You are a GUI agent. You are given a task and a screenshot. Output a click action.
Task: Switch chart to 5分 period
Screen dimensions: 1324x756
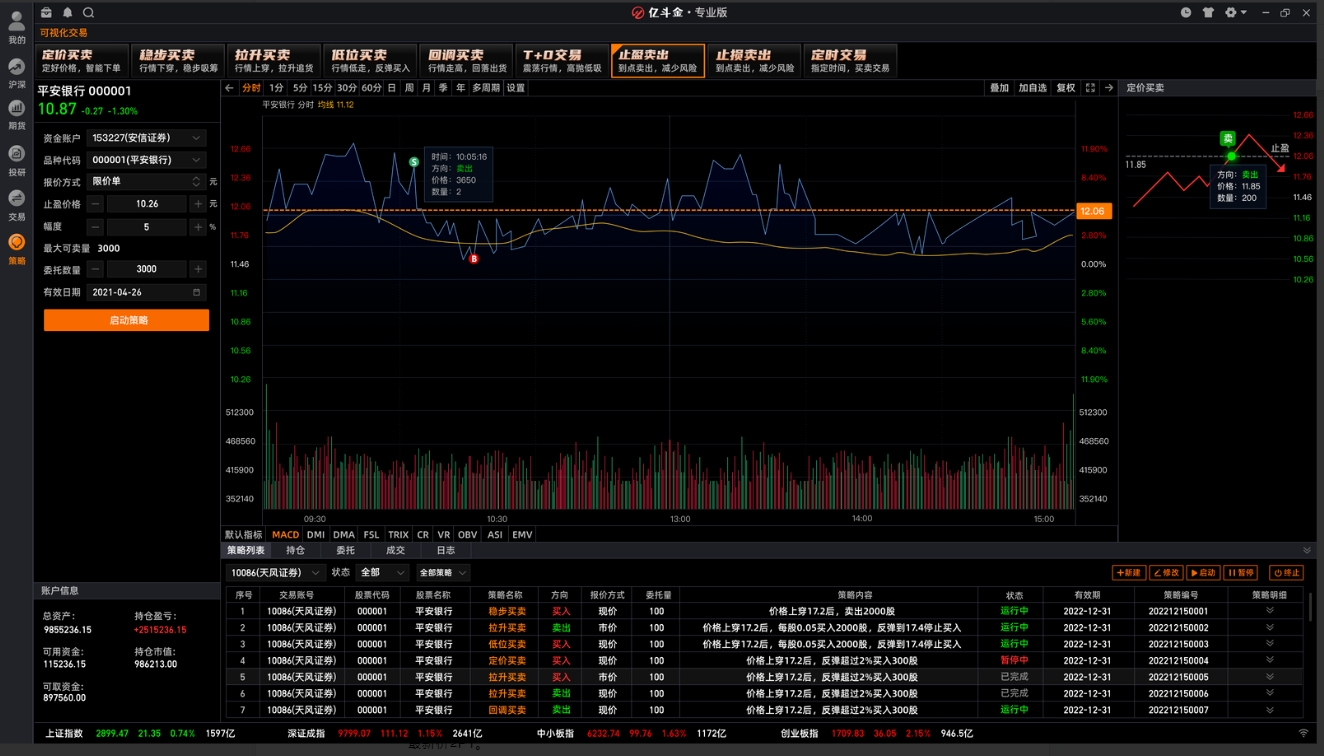tap(300, 88)
